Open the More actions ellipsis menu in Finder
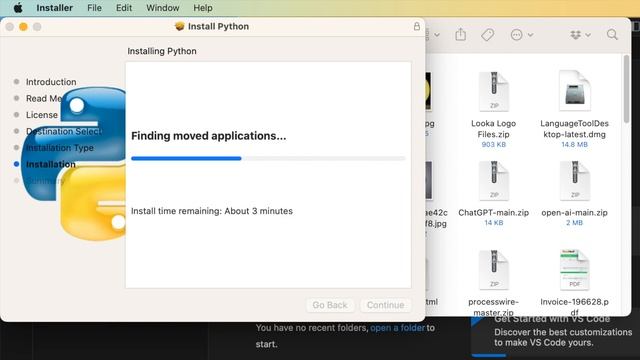This screenshot has width=640, height=360. (x=521, y=35)
